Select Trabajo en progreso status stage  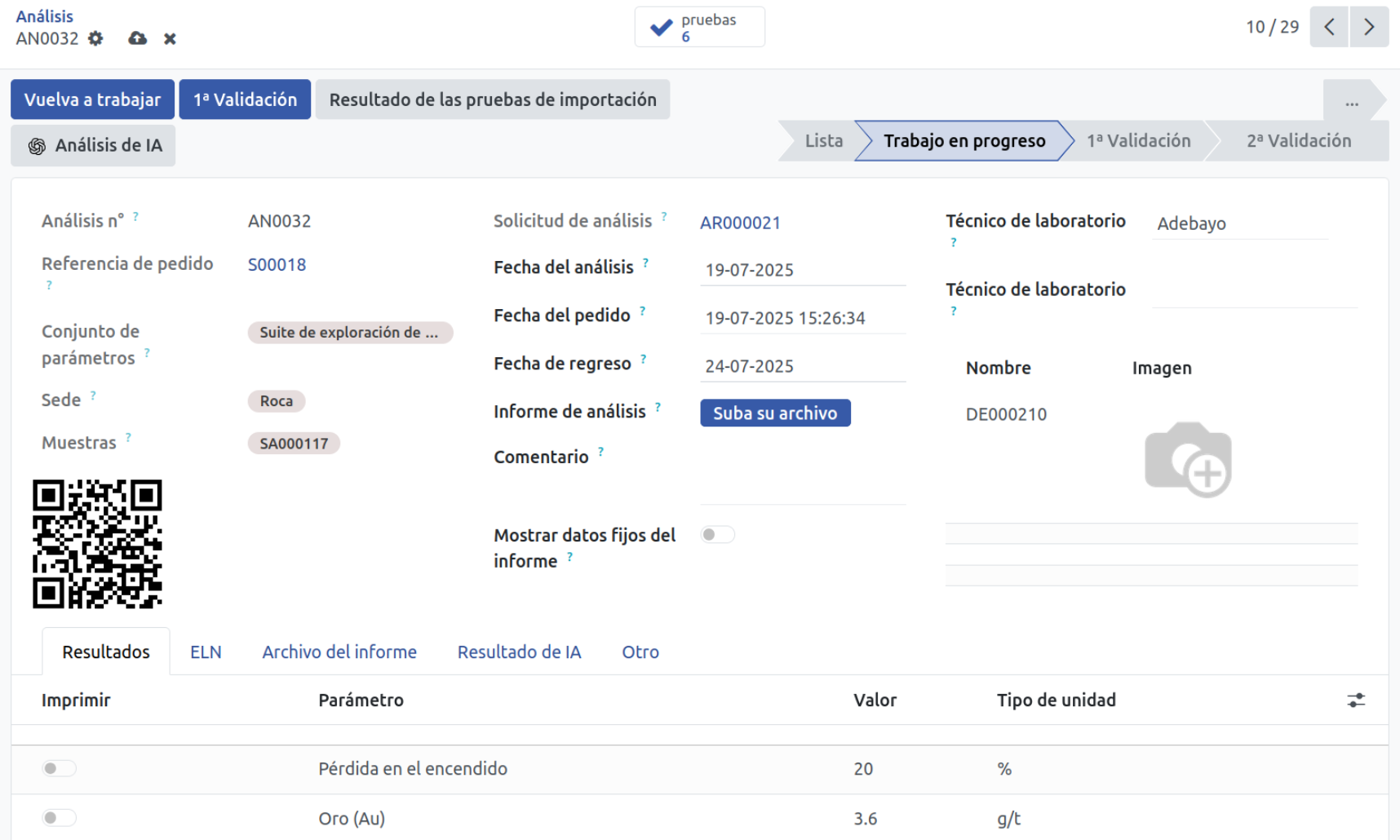click(964, 140)
